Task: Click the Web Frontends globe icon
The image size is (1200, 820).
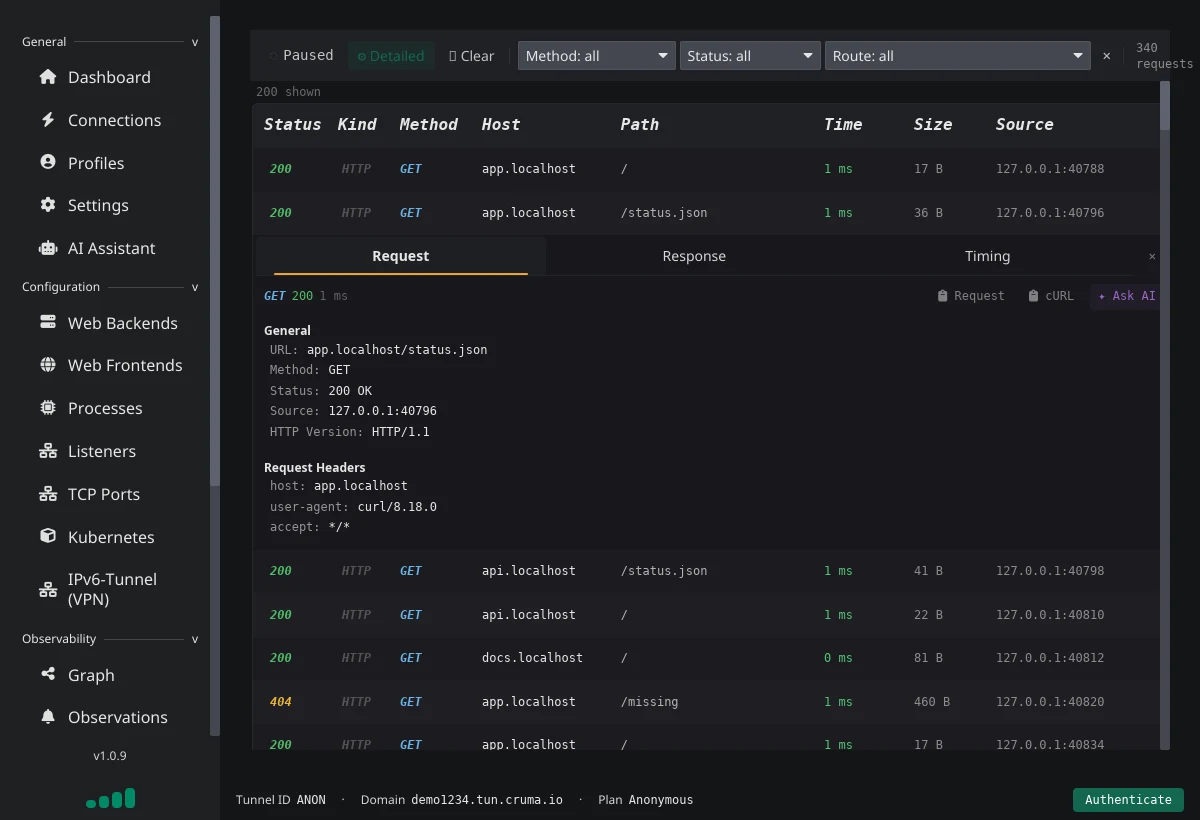Action: (48, 365)
